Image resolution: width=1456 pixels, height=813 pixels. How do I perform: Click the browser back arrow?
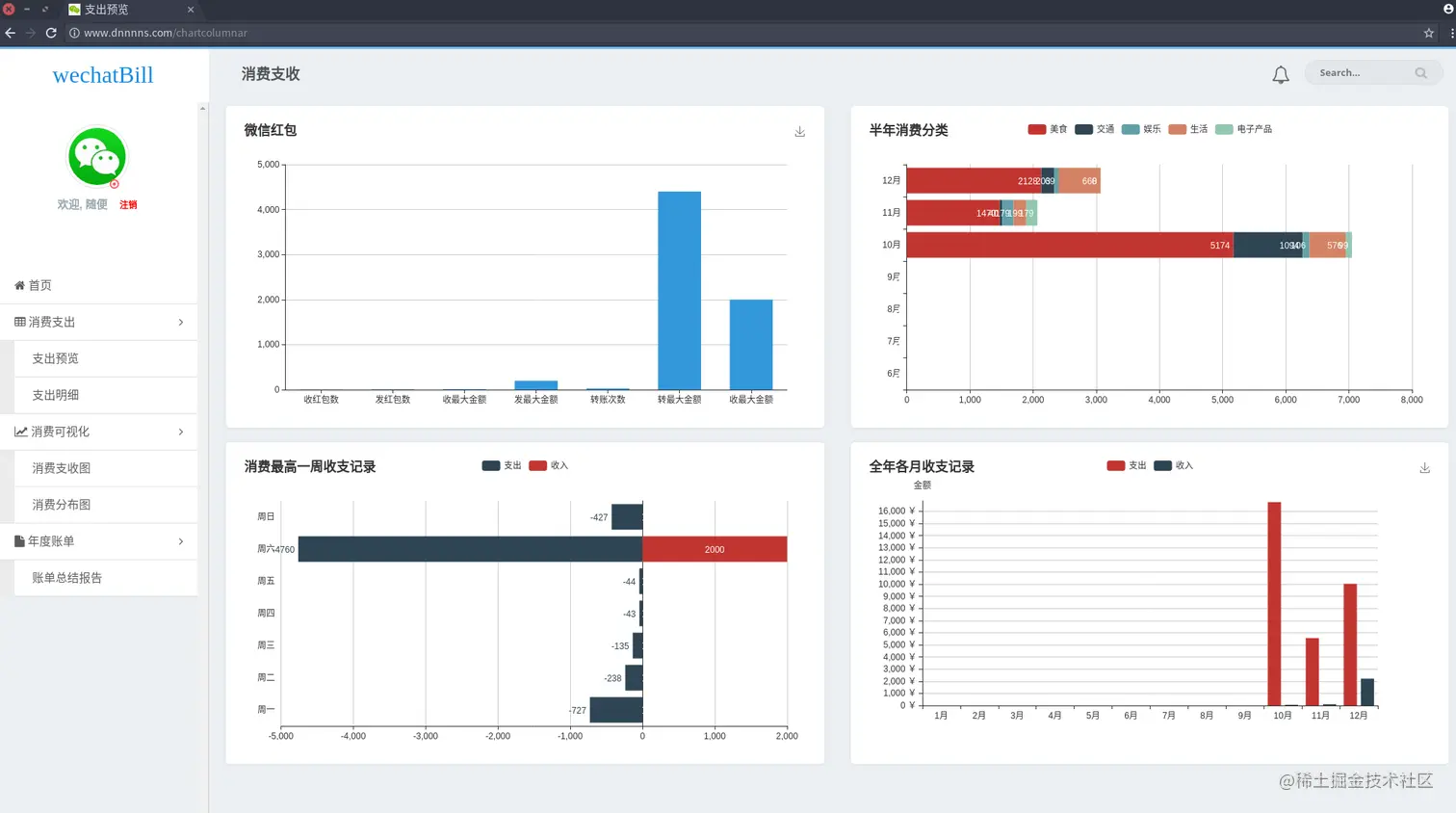[11, 33]
